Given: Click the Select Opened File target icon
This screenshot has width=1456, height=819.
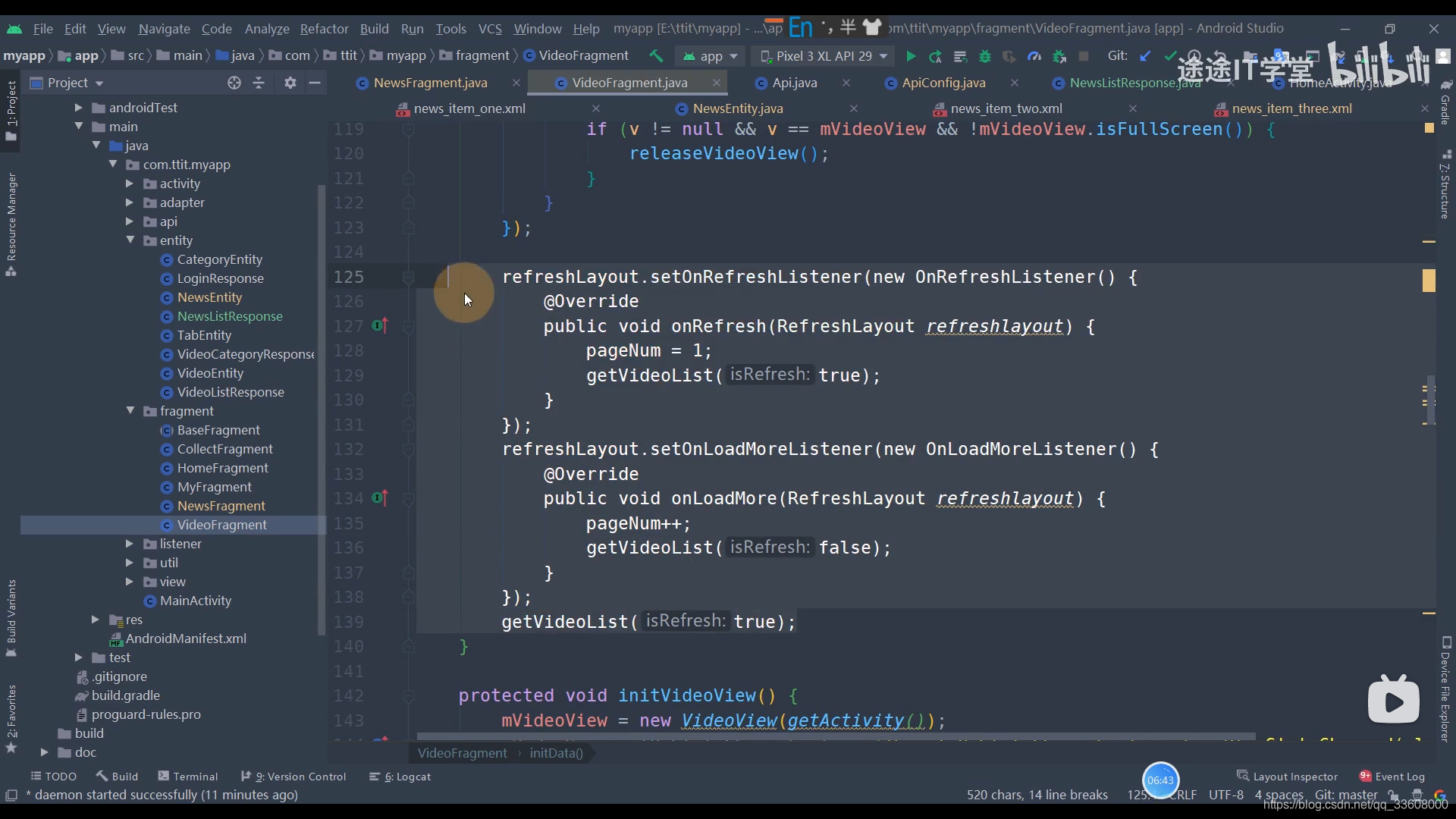Looking at the screenshot, I should tap(234, 83).
